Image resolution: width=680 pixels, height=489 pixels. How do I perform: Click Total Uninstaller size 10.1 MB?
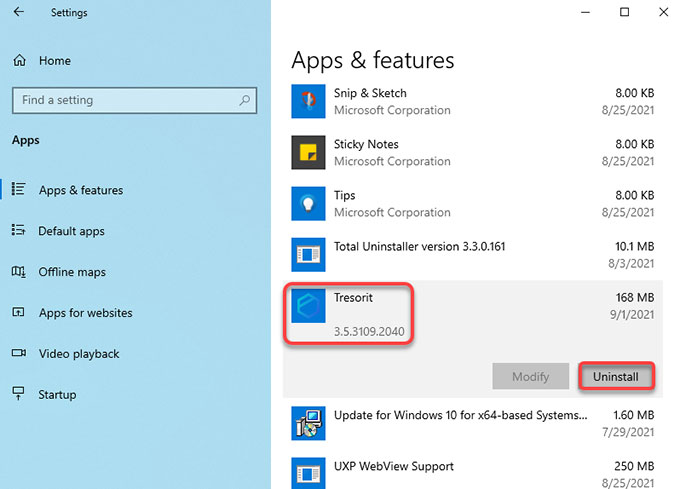click(x=634, y=246)
